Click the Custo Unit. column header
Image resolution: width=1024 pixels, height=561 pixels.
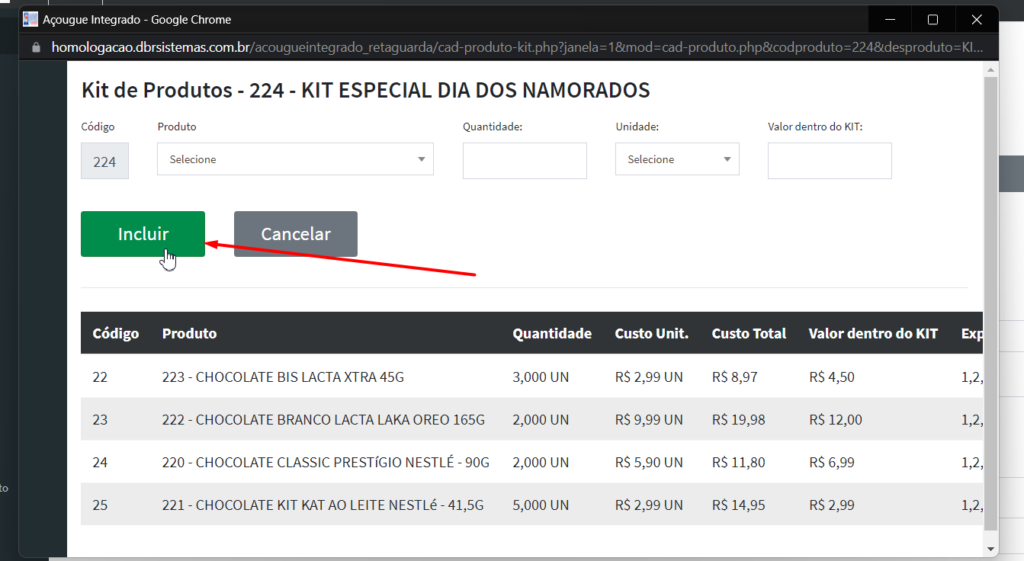[651, 333]
